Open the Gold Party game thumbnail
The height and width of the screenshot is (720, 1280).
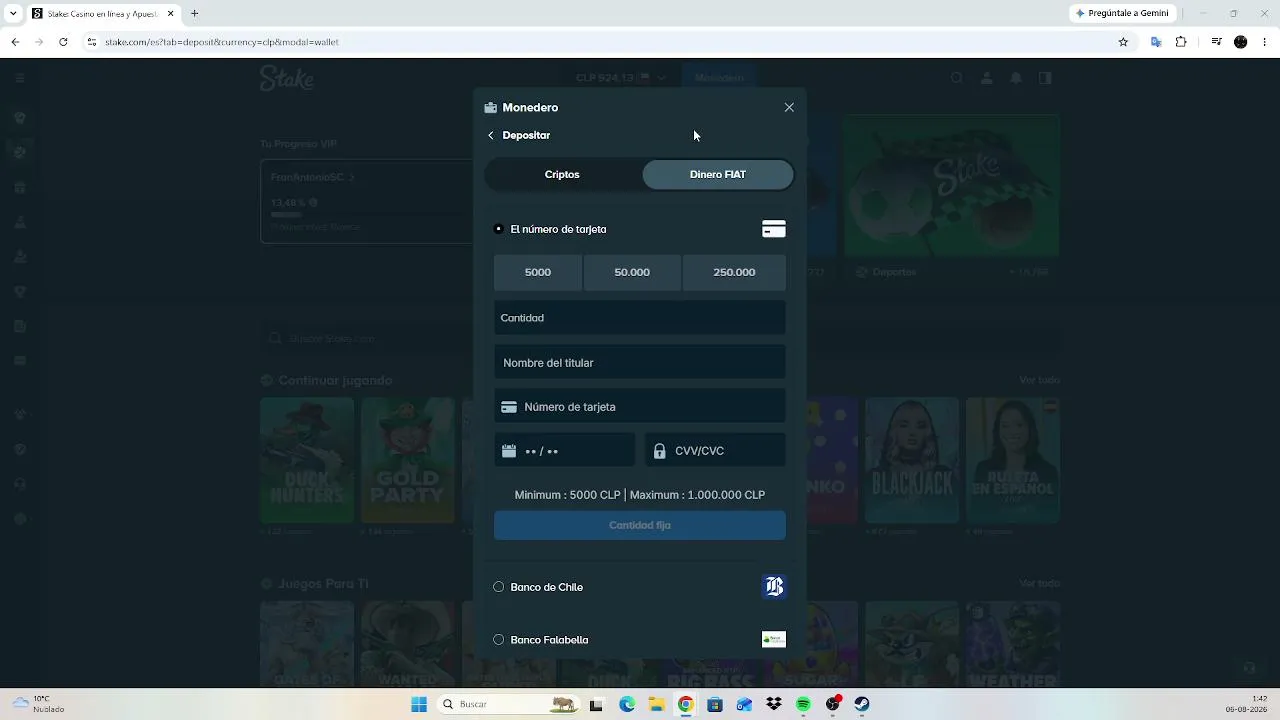[408, 460]
